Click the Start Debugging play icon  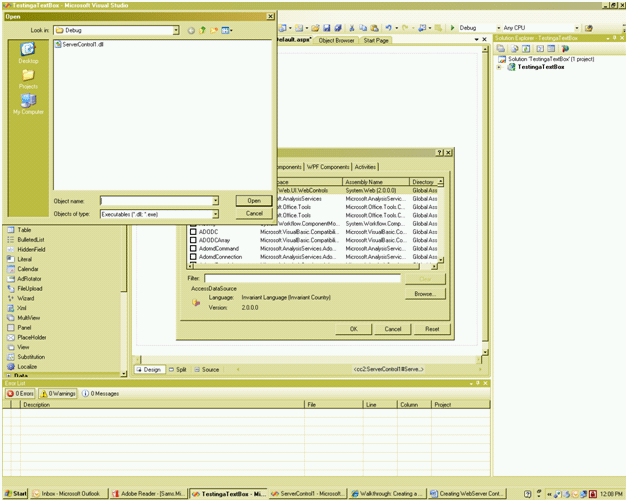click(x=451, y=28)
